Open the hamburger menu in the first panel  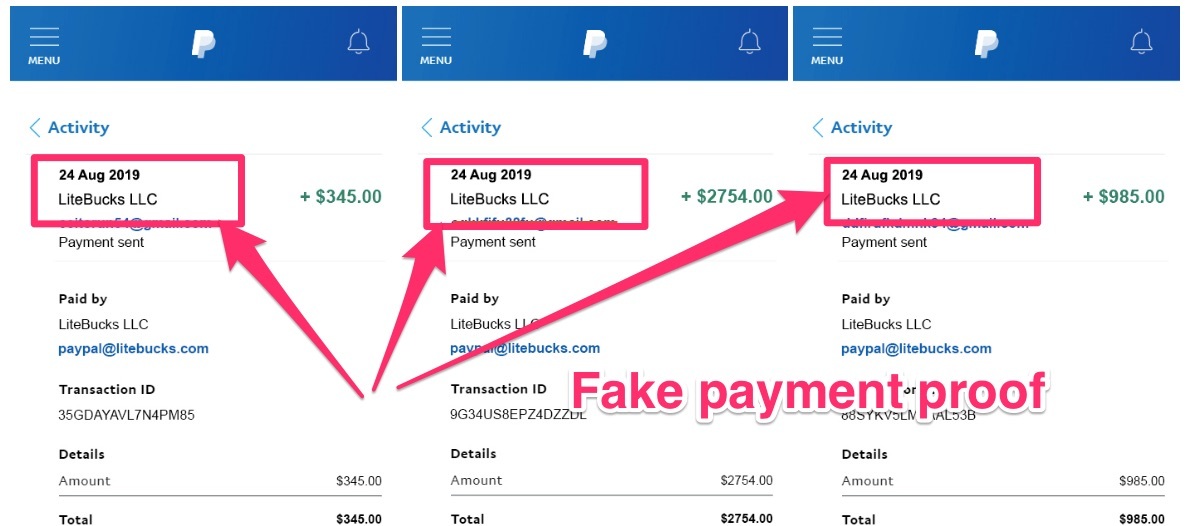tap(44, 45)
